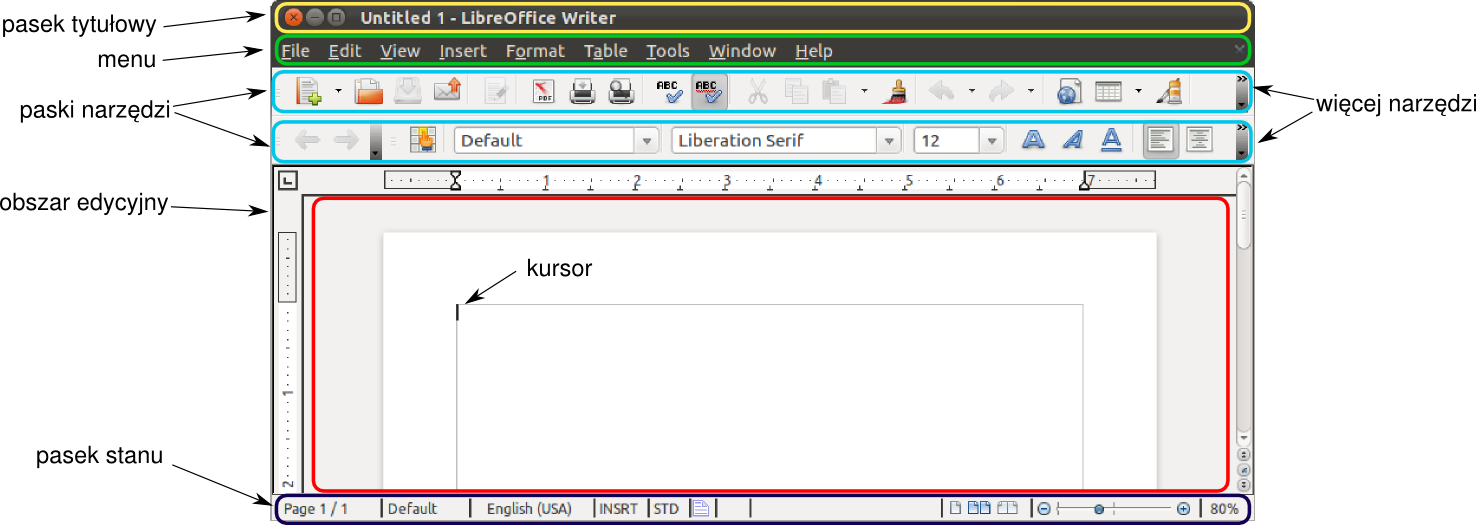Image resolution: width=1476 pixels, height=525 pixels.
Task: Activate Format Paintbrush (clone formatting) icon
Action: (894, 92)
